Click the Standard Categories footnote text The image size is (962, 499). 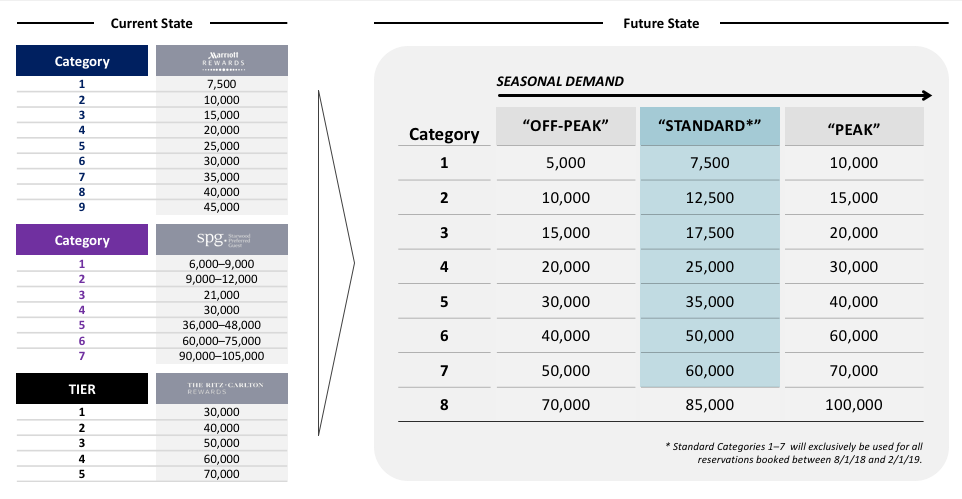pyautogui.click(x=793, y=450)
